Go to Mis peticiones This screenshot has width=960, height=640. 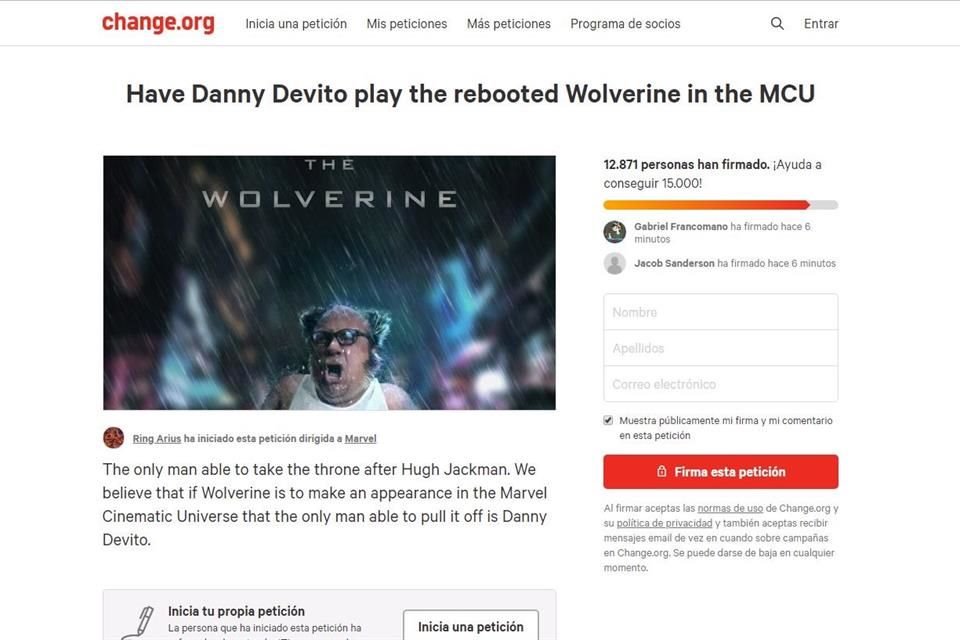point(407,24)
